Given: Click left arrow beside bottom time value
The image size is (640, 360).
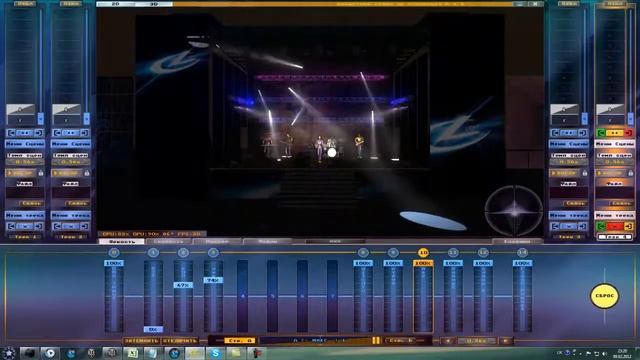Looking at the screenshot, I should [448, 340].
